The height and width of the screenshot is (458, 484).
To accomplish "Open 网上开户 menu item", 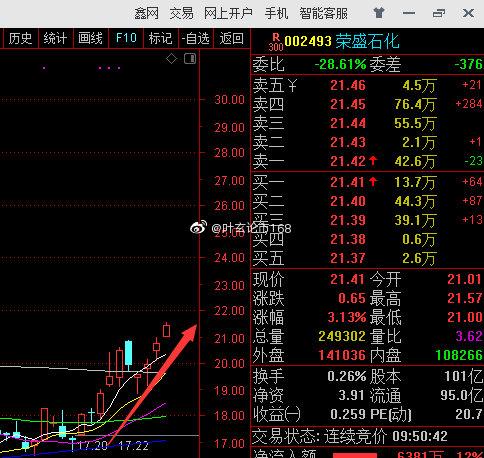I will pyautogui.click(x=228, y=14).
